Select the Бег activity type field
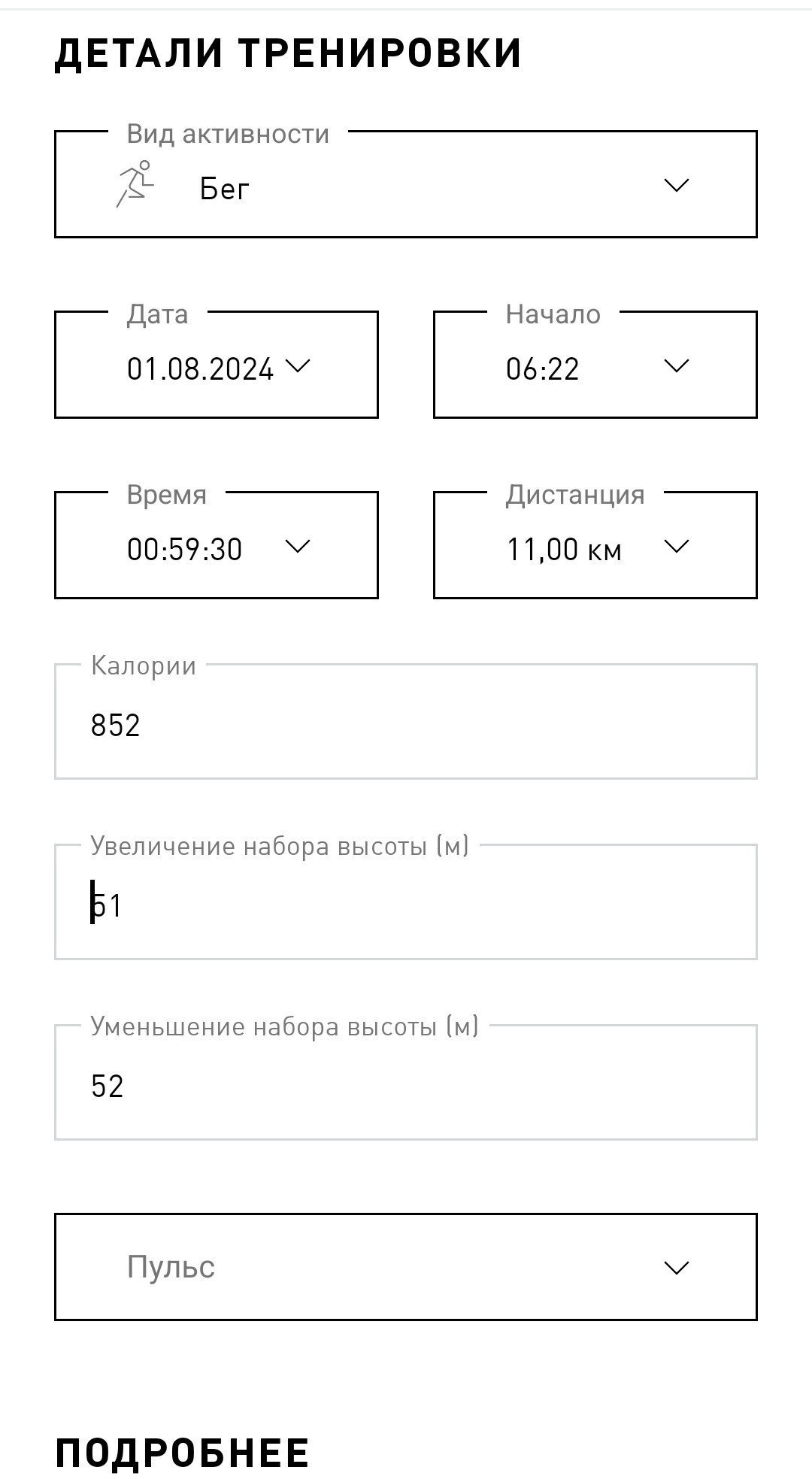Viewport: 812px width, 1479px height. pos(406,184)
